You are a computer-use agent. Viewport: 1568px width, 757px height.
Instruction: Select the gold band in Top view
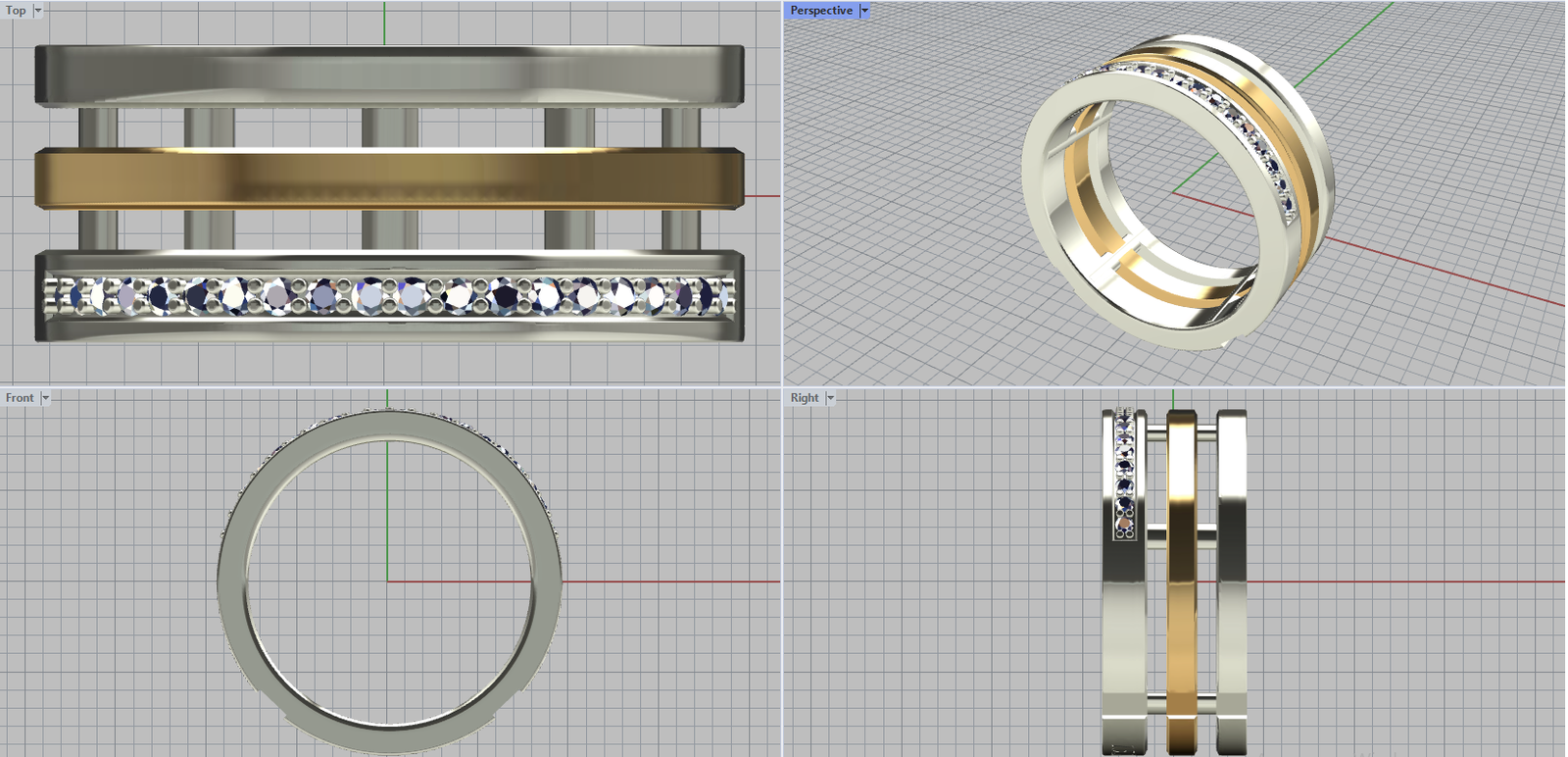click(x=388, y=179)
